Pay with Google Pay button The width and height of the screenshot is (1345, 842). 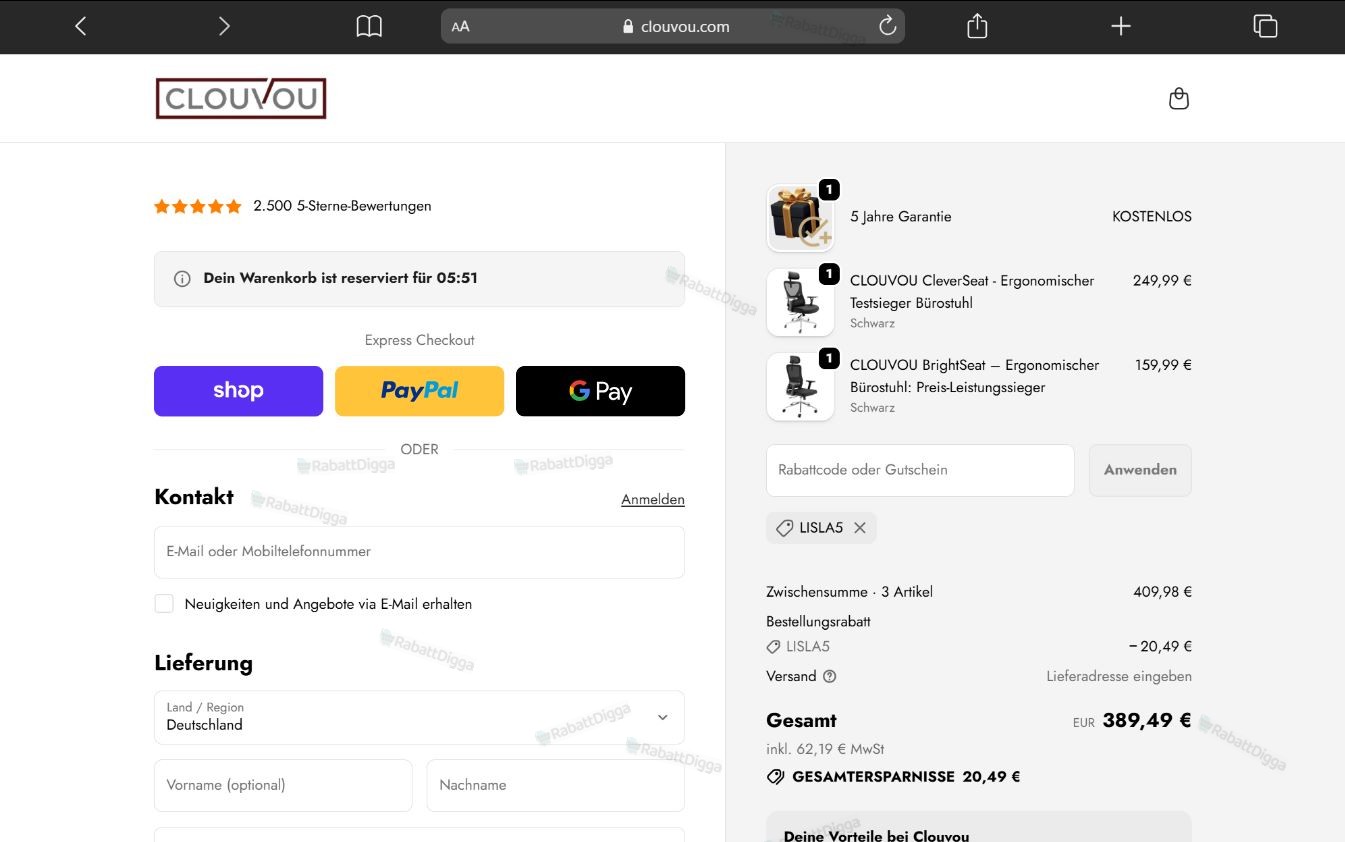pyautogui.click(x=600, y=391)
